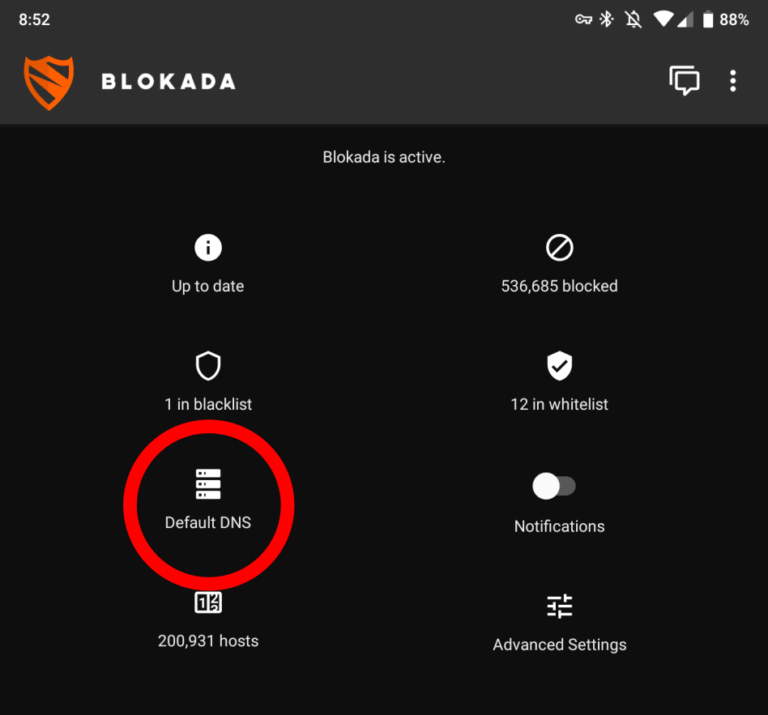768x715 pixels.
Task: Tap the "200,931 hosts" label
Action: 208,641
